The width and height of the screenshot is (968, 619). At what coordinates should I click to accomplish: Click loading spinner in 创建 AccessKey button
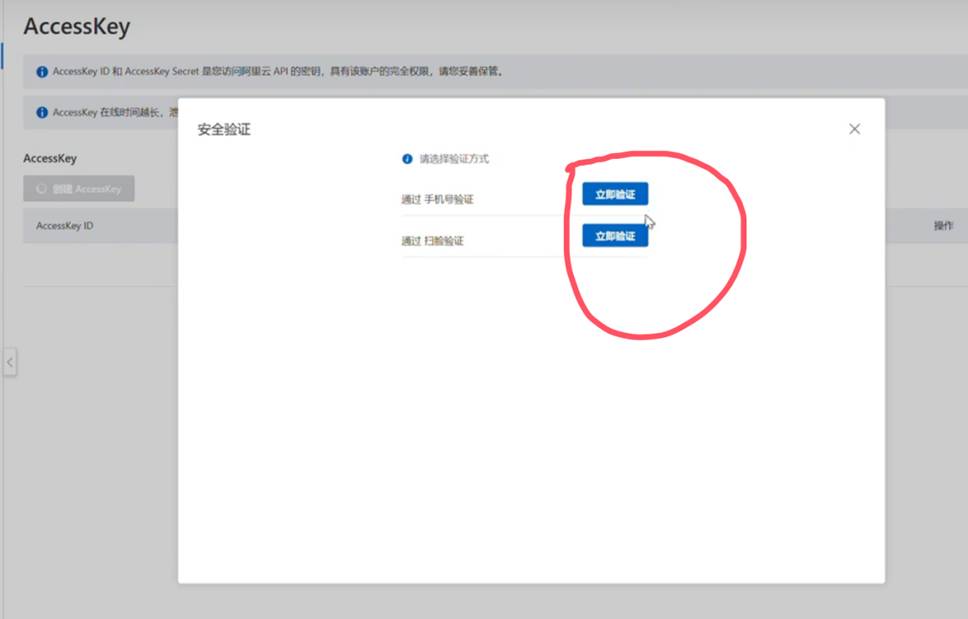click(41, 189)
